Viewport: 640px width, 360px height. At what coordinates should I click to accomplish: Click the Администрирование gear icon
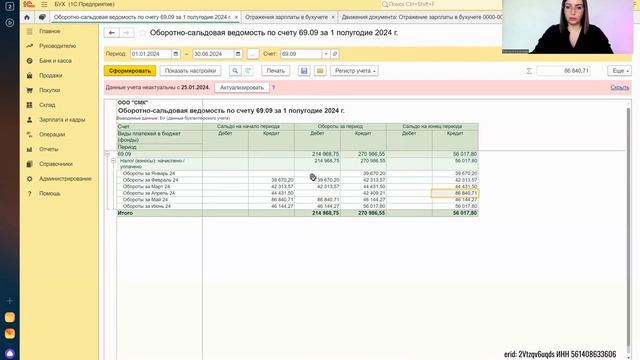point(29,178)
